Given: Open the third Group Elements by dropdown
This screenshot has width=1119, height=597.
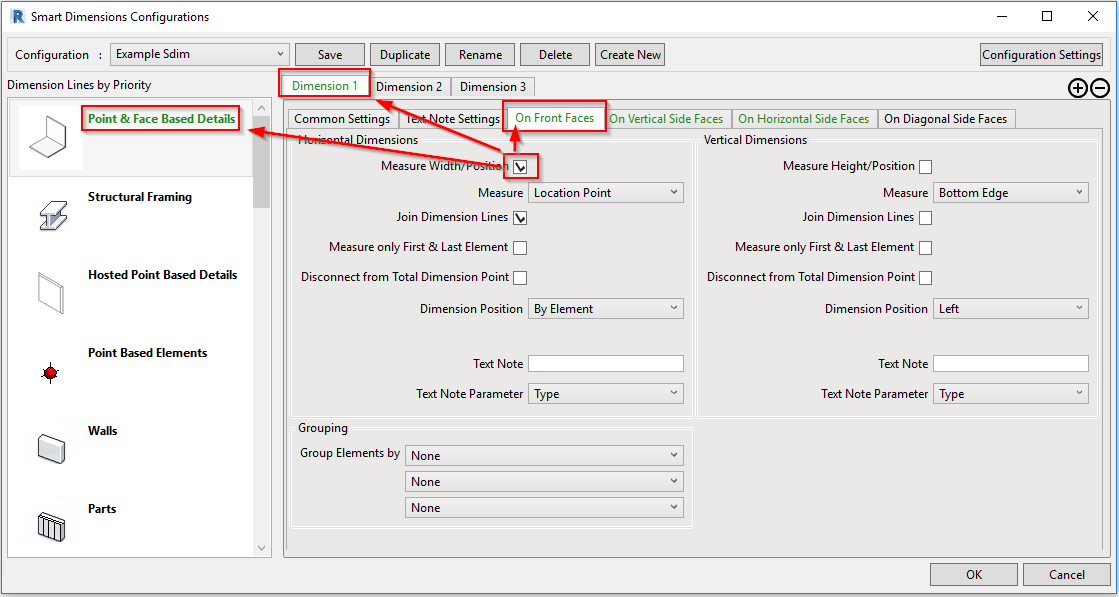Looking at the screenshot, I should click(x=545, y=507).
